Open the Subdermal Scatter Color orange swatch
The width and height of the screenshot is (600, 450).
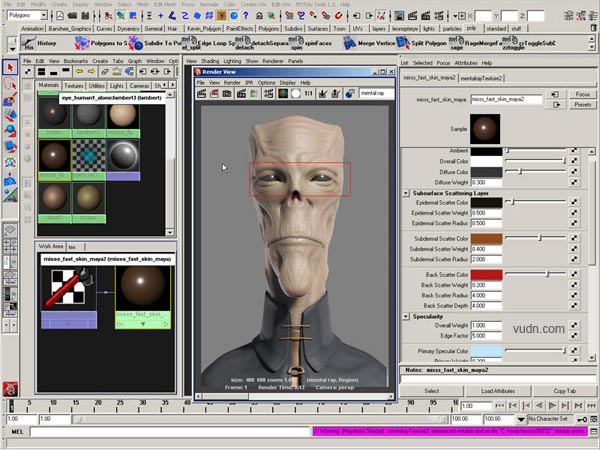486,238
